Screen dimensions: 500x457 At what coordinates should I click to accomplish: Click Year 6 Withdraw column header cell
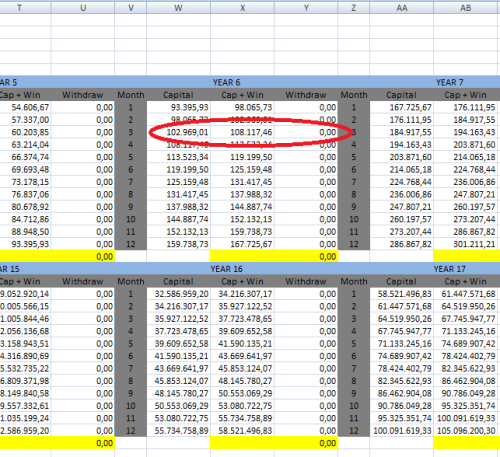306,95
